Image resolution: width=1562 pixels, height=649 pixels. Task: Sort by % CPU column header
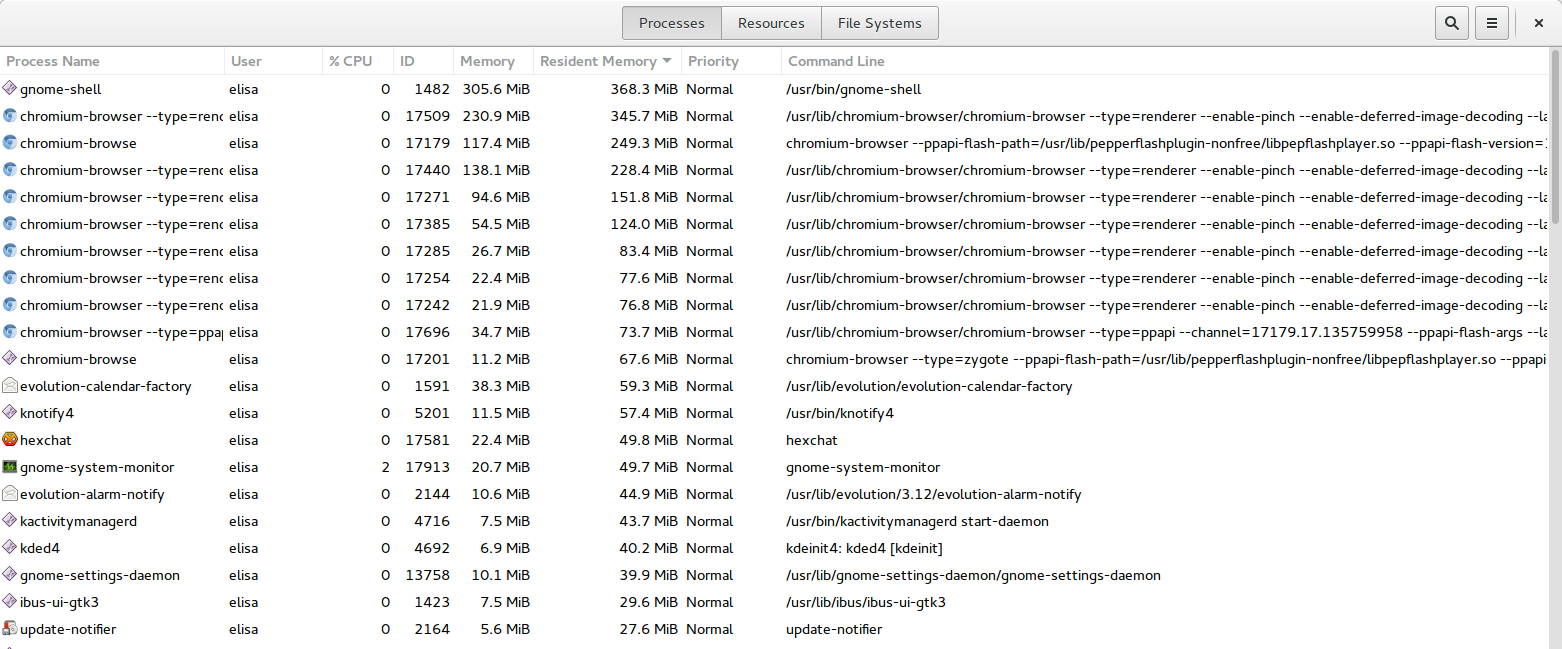click(358, 61)
